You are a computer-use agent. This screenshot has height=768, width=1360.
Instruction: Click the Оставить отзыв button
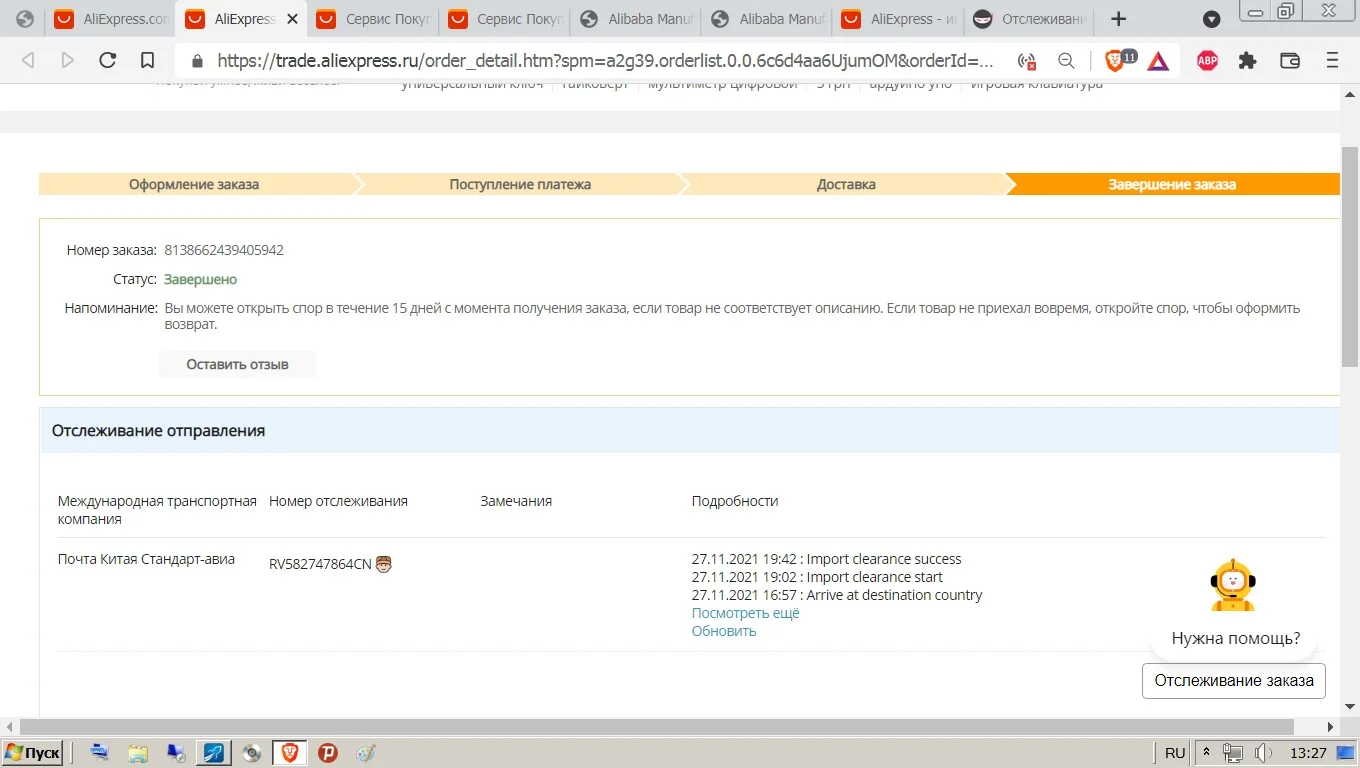[x=237, y=364]
